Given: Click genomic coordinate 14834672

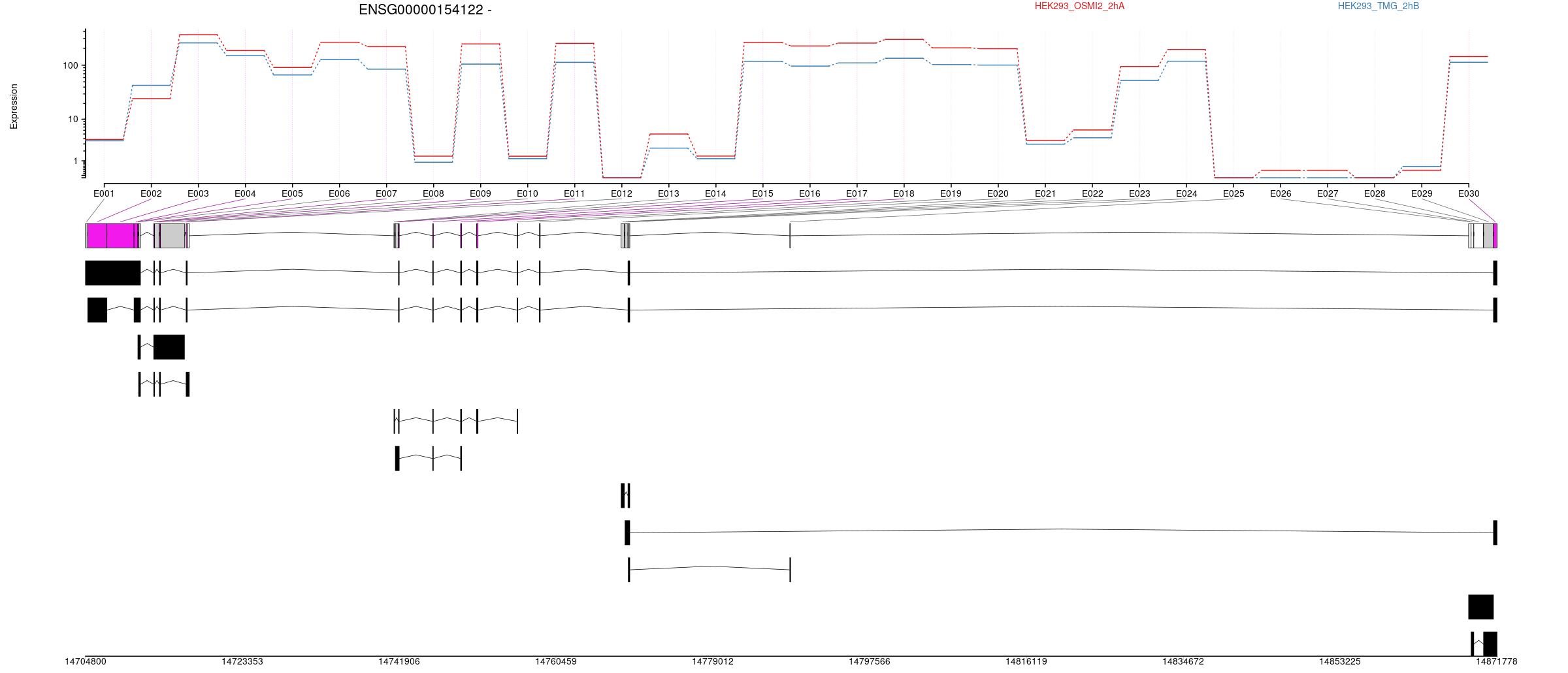Looking at the screenshot, I should 1183,662.
